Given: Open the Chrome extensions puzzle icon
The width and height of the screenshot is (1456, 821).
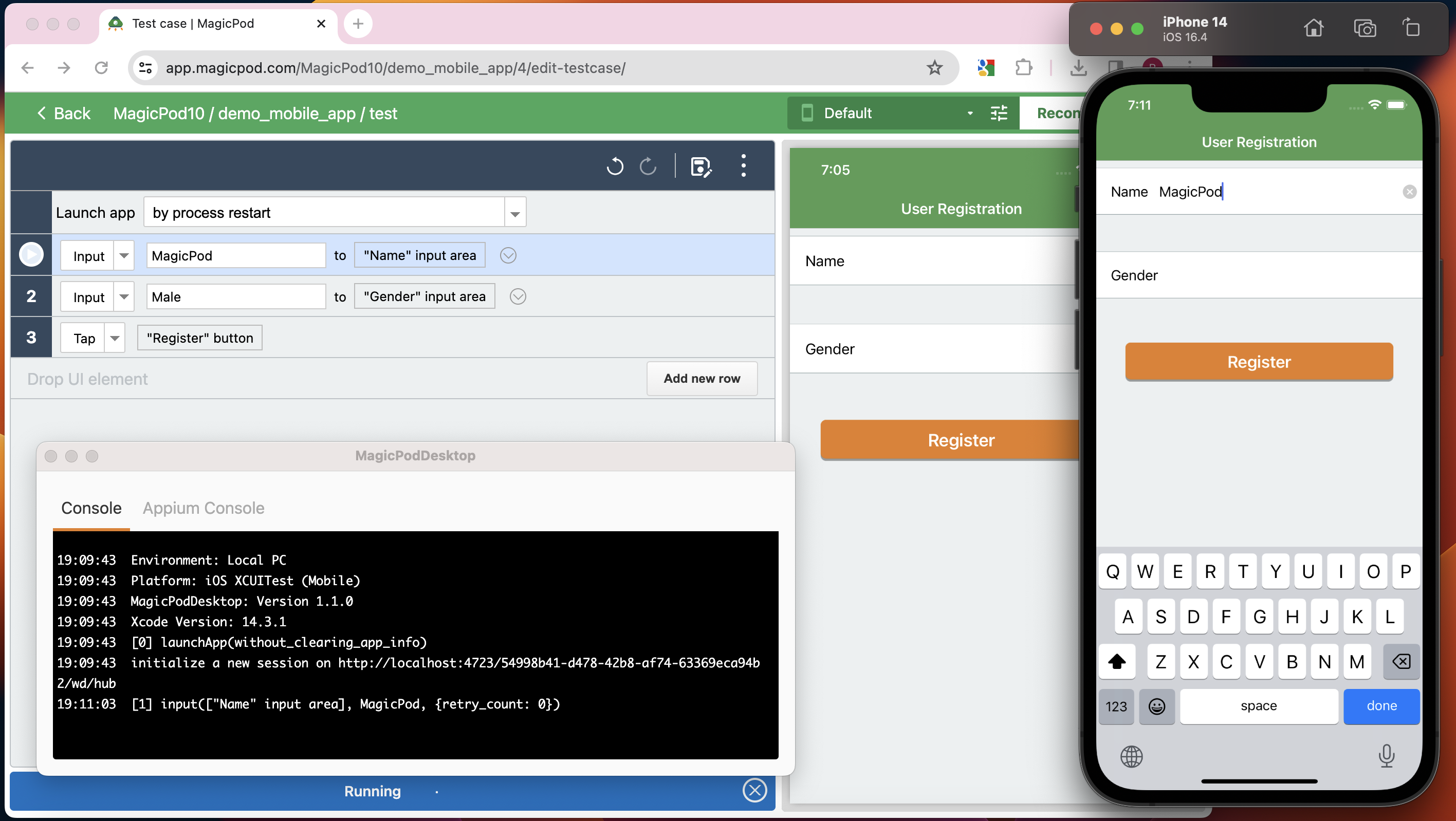Looking at the screenshot, I should [x=1024, y=68].
